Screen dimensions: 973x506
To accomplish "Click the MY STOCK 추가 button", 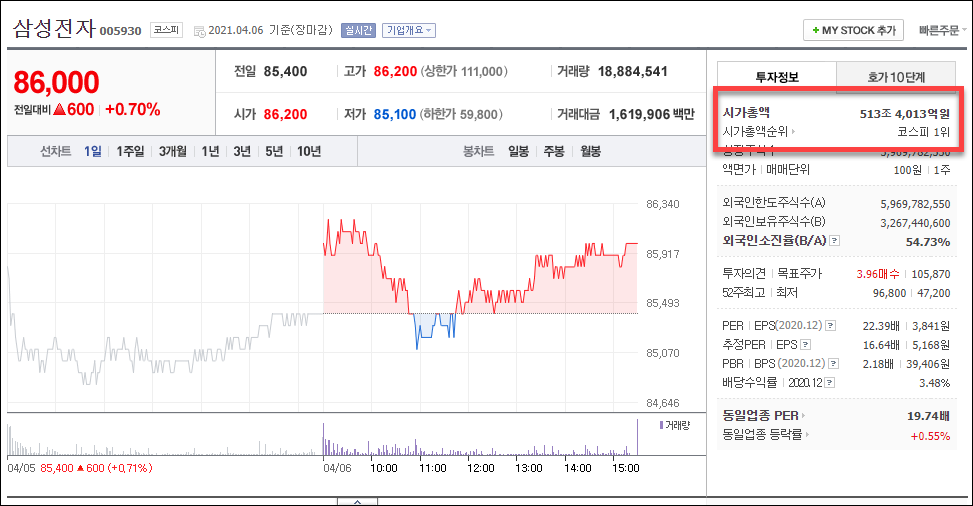I will point(853,30).
